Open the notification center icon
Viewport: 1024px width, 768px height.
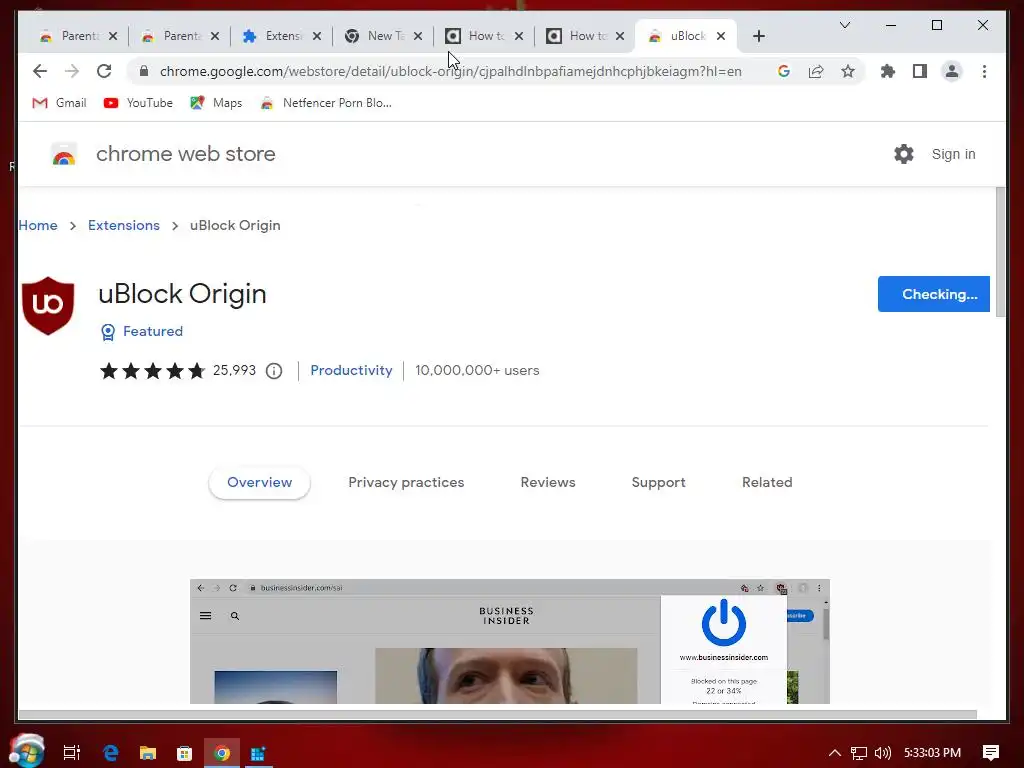pyautogui.click(x=990, y=753)
